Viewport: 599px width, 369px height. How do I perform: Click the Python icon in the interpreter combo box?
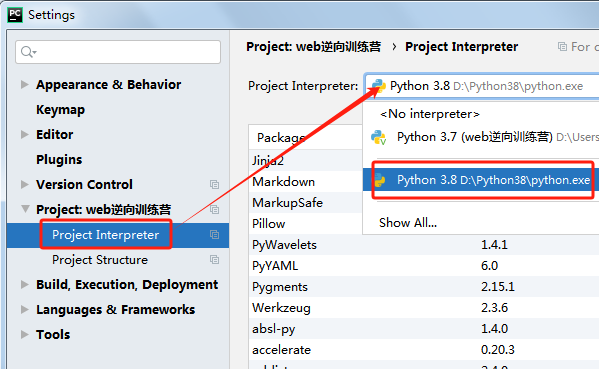tap(378, 86)
